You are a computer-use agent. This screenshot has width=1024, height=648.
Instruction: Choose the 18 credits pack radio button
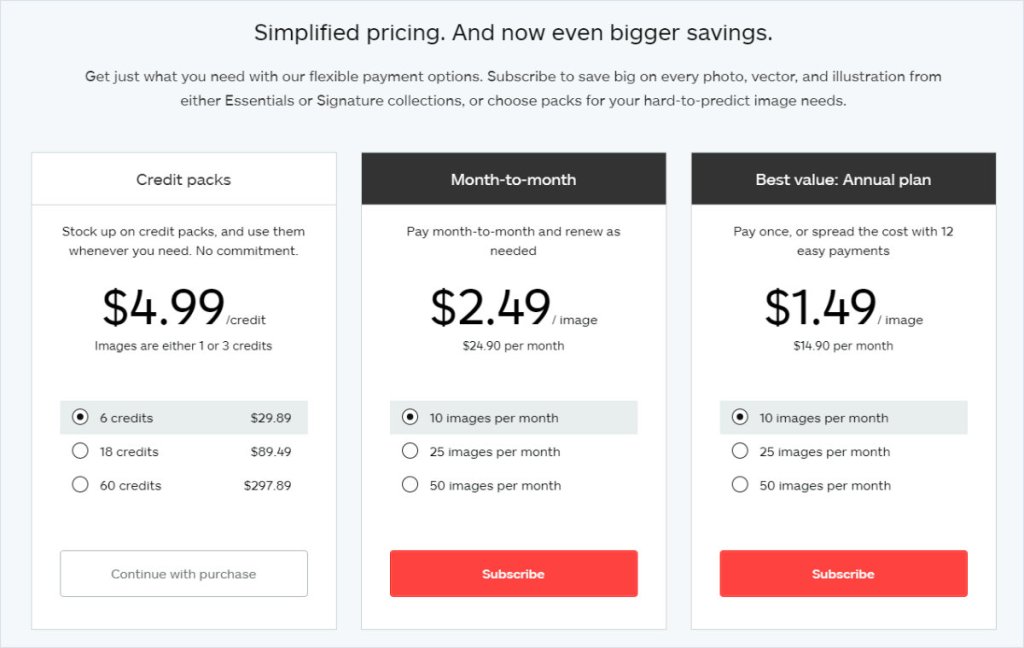click(81, 452)
